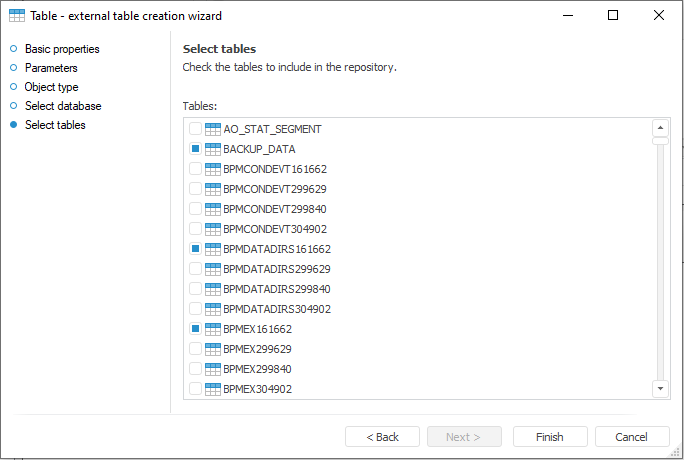Switch to the Object type step
The height and width of the screenshot is (460, 684).
click(51, 87)
